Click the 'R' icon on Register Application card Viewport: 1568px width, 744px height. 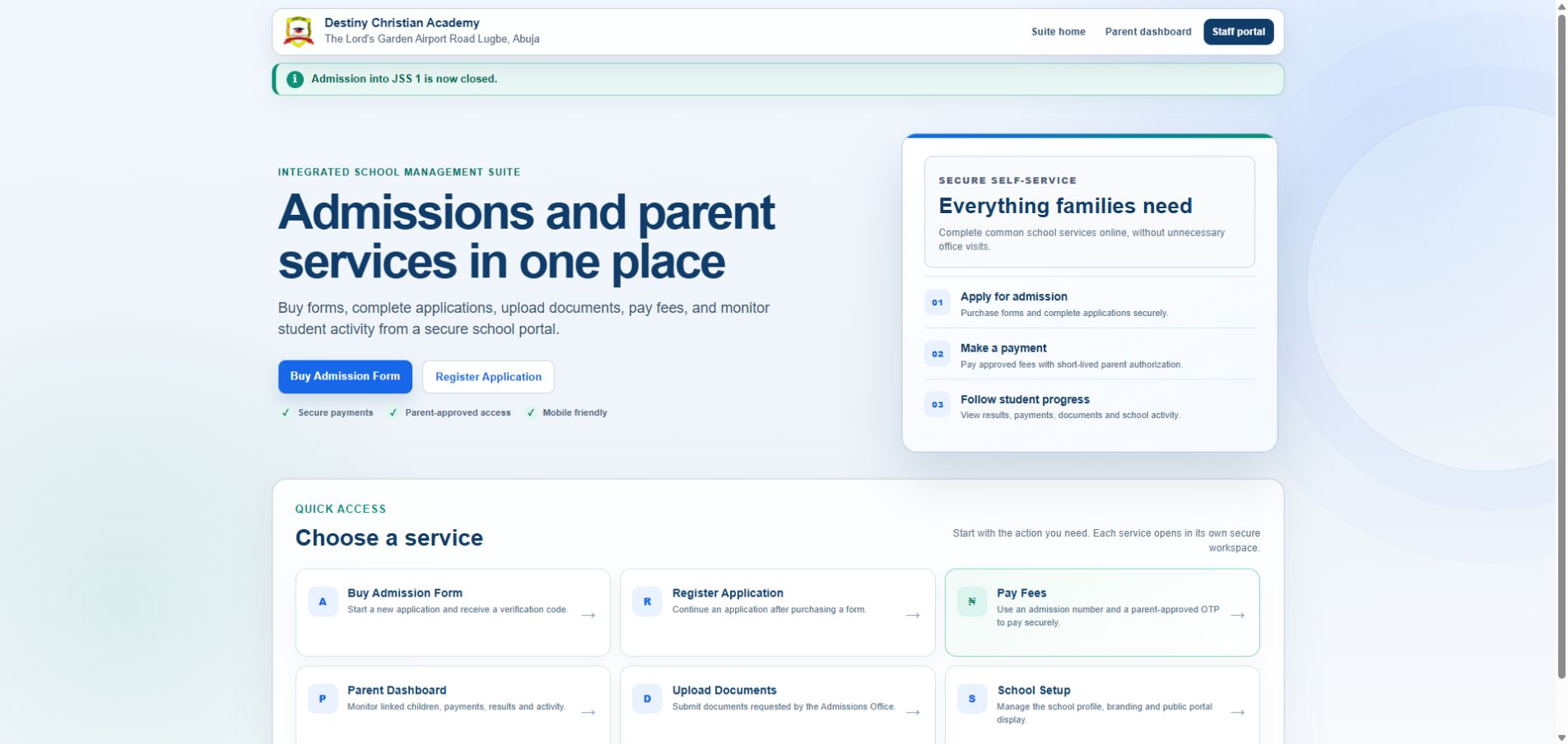click(x=647, y=602)
